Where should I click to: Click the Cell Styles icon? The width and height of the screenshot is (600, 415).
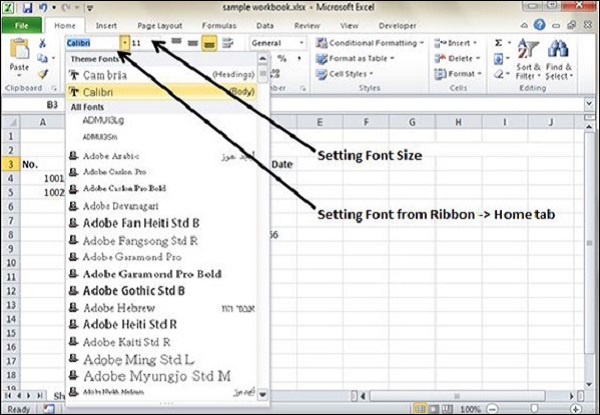321,74
